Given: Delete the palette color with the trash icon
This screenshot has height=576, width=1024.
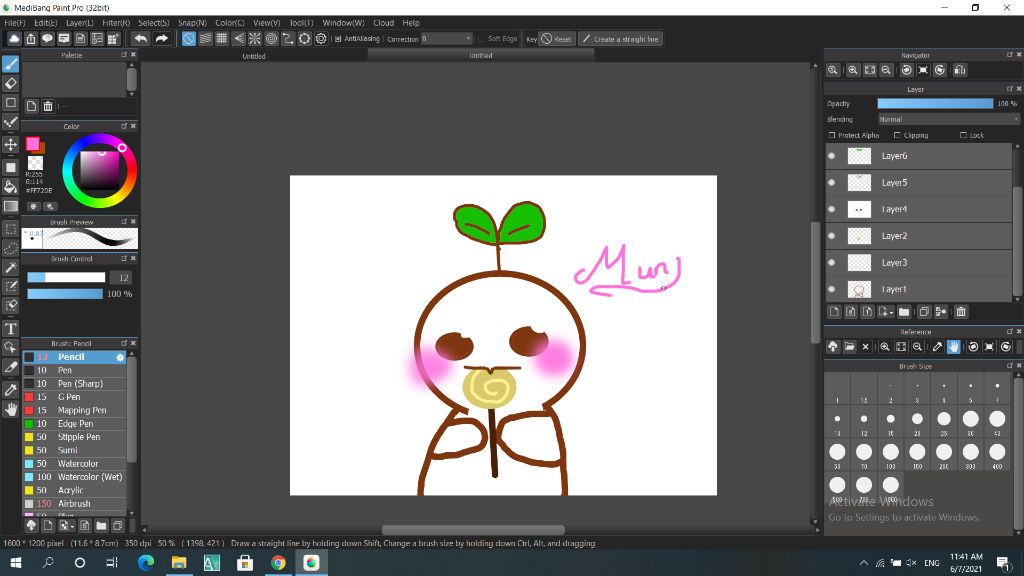Looking at the screenshot, I should click(x=48, y=106).
